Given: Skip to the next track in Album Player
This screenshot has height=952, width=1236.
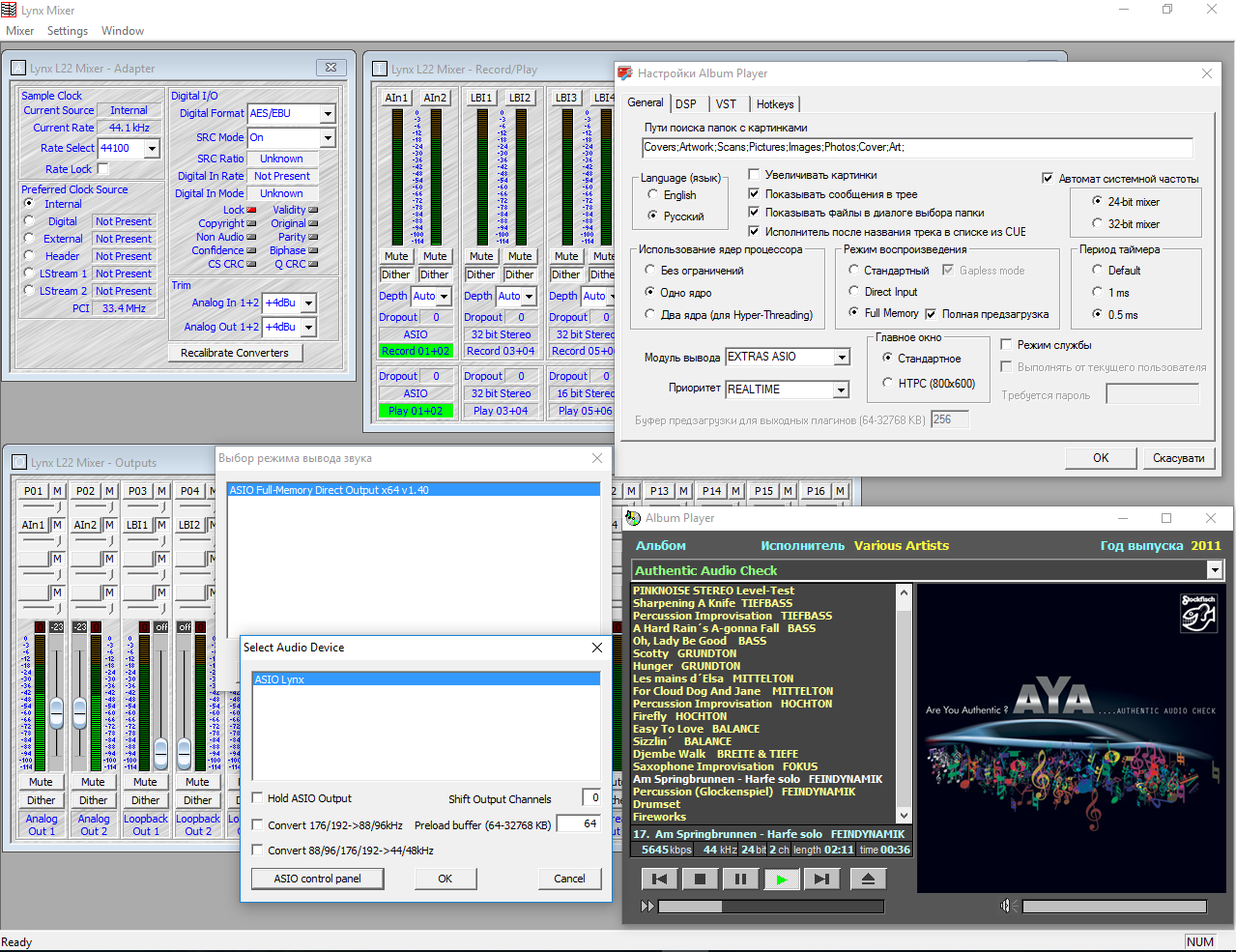Looking at the screenshot, I should pyautogui.click(x=821, y=879).
